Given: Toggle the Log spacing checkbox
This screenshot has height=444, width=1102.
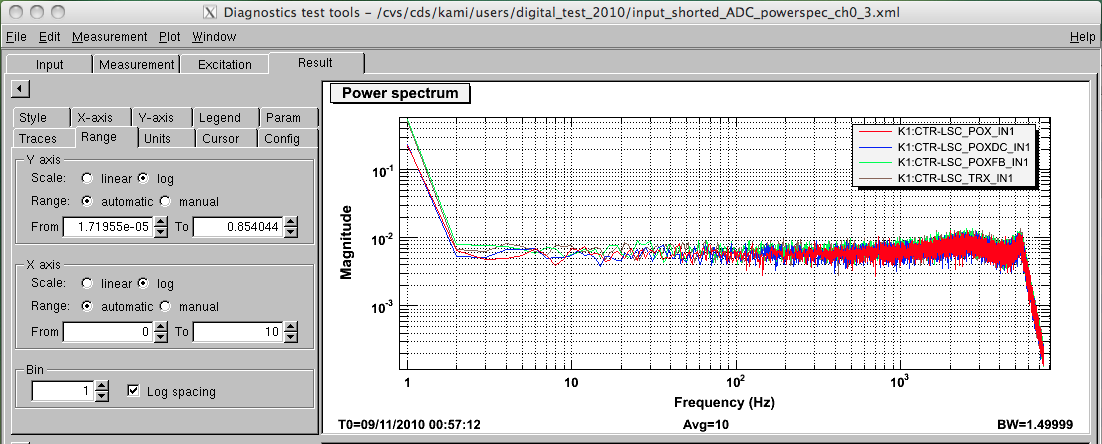Looking at the screenshot, I should point(134,391).
